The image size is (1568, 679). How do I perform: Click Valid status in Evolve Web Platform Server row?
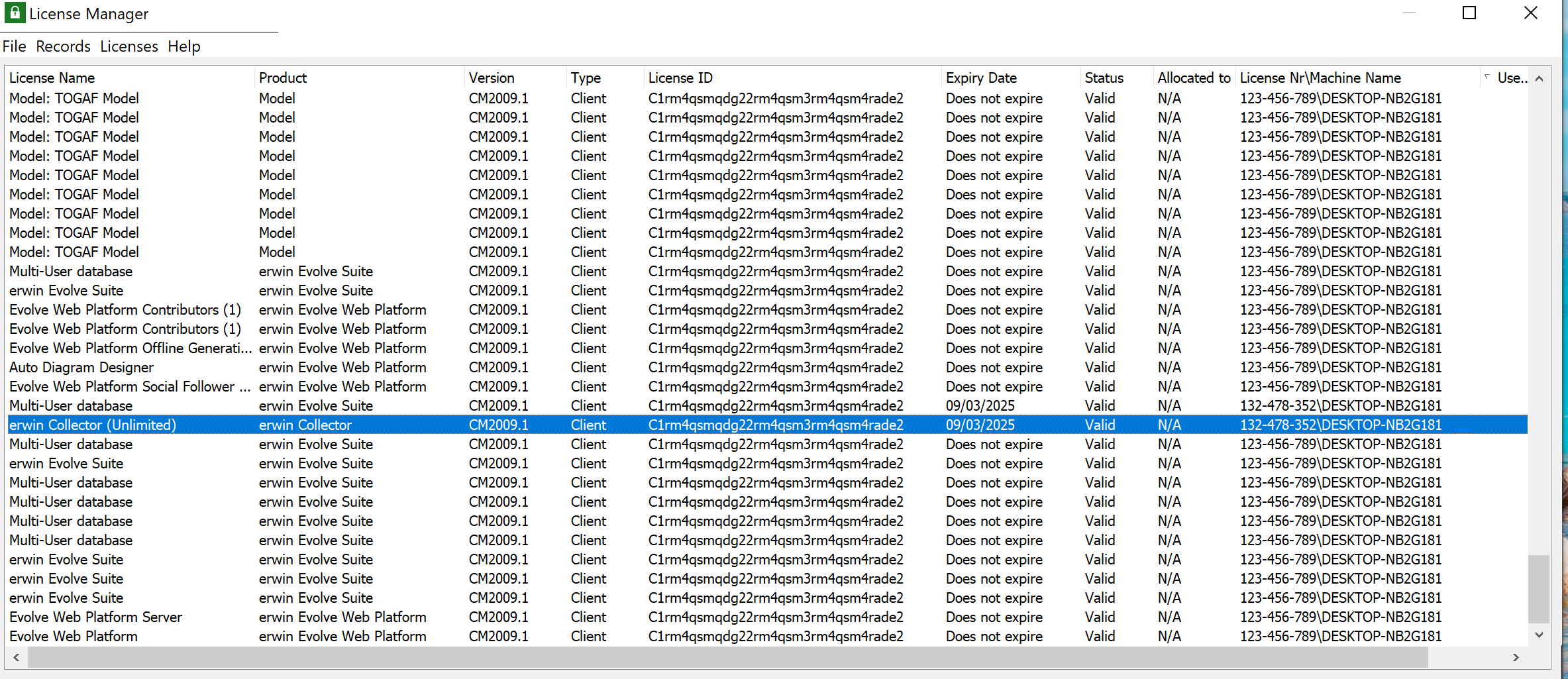point(1100,617)
